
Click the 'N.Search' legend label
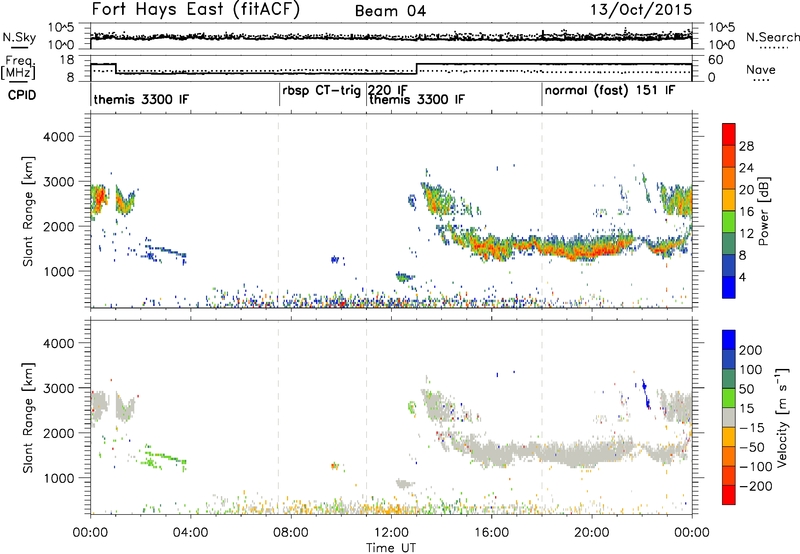tap(772, 37)
